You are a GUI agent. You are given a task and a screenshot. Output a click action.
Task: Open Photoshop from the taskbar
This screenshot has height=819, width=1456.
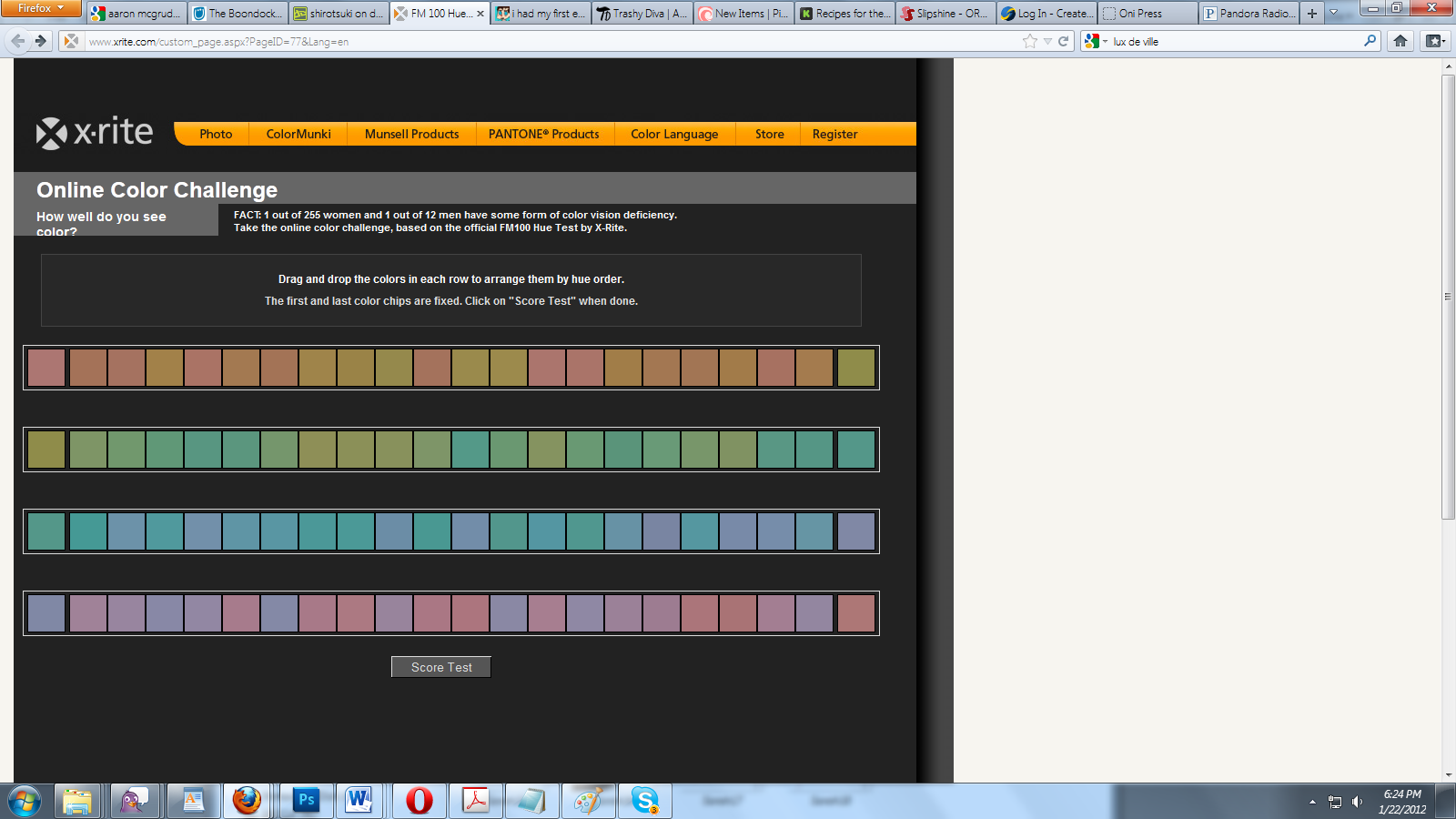(x=304, y=801)
